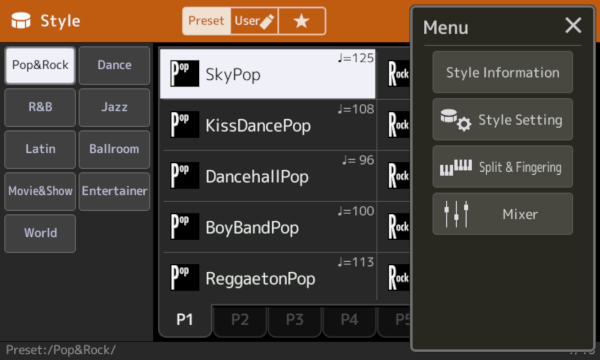This screenshot has height=360, width=600.
Task: Select the Entertainer category
Action: click(114, 191)
